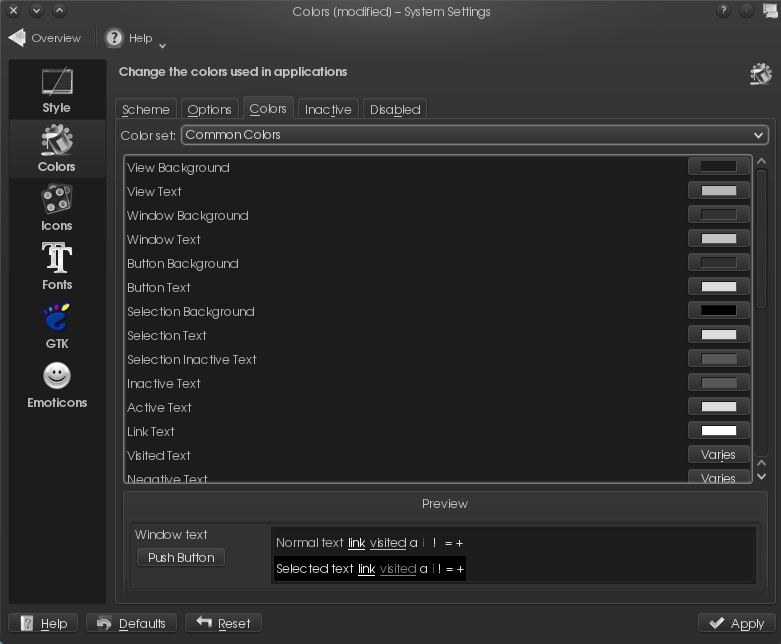Pick the Window Background color
Viewport: 781px width, 644px height.
[x=719, y=214]
